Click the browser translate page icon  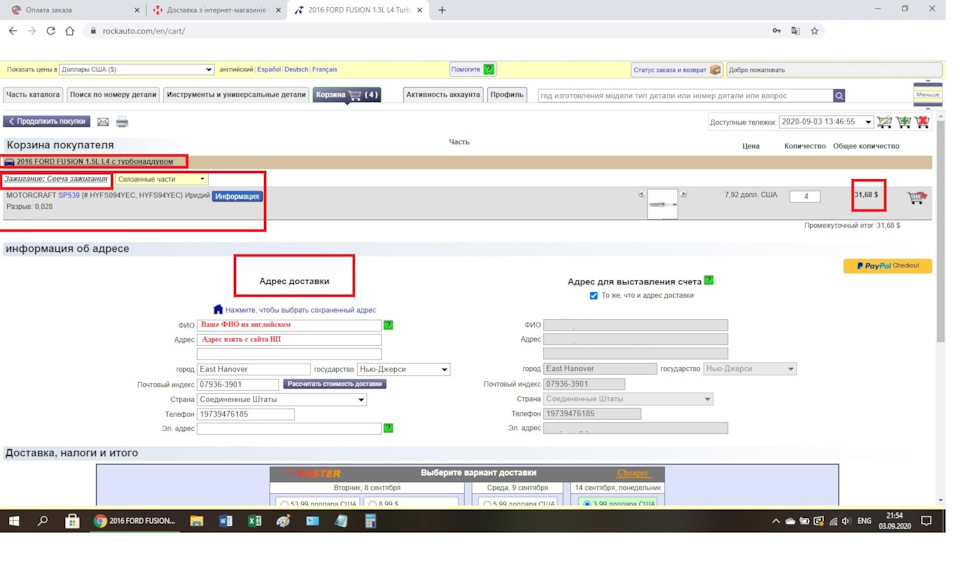click(x=795, y=31)
